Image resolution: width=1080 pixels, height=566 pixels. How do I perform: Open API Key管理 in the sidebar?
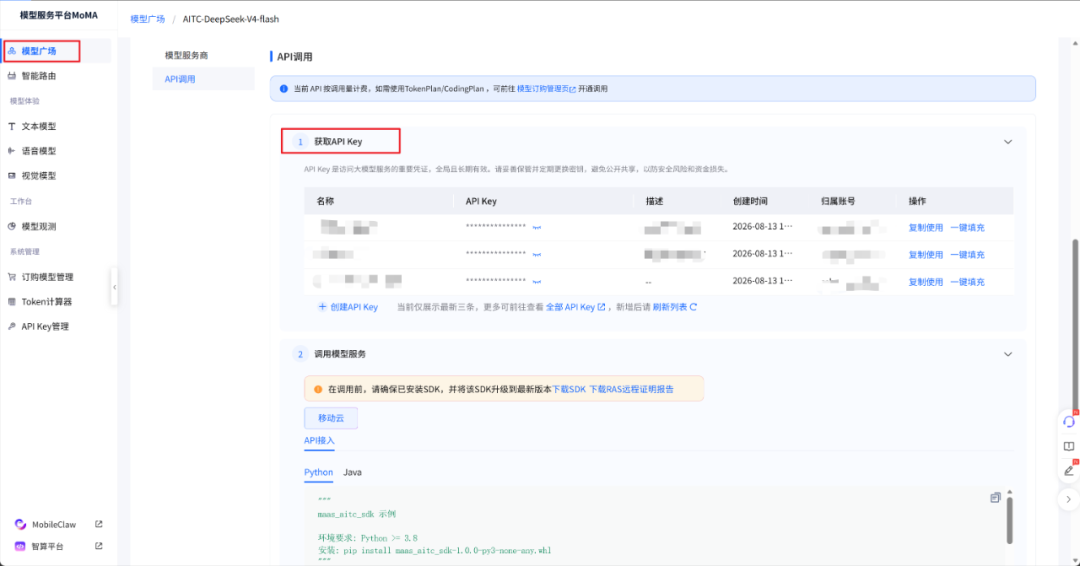(x=45, y=326)
